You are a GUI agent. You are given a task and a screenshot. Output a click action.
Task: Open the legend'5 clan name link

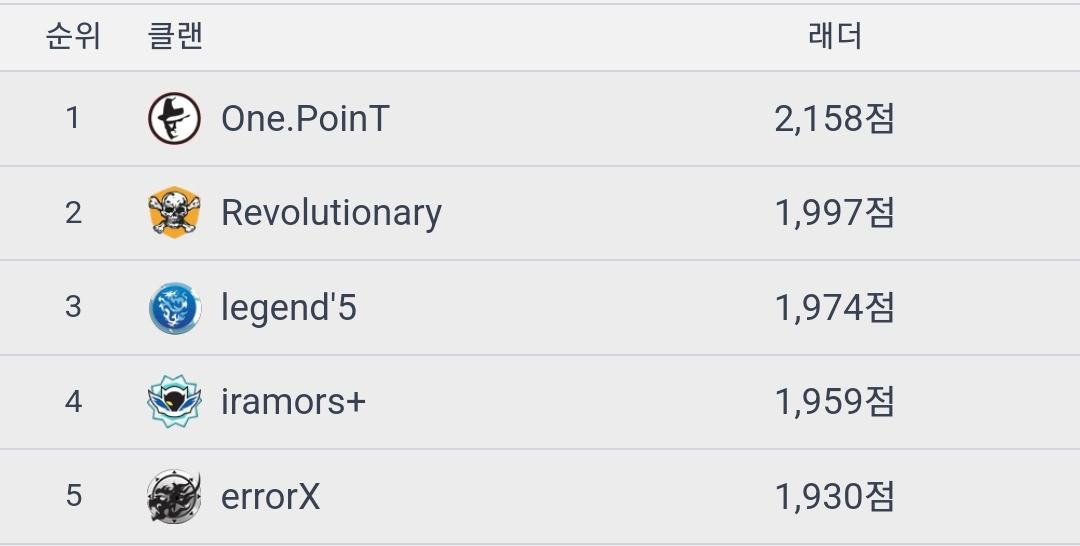click(288, 307)
